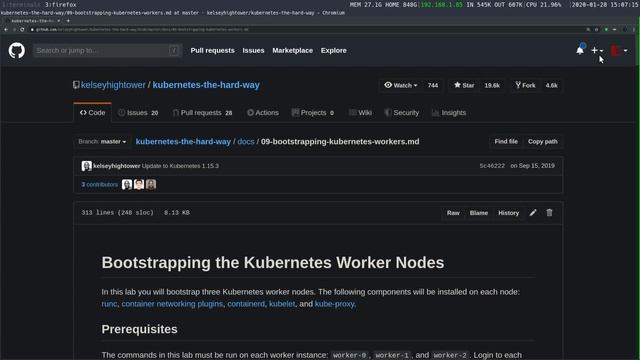Open the user avatar menu
Viewport: 640px width, 360px height.
point(619,51)
